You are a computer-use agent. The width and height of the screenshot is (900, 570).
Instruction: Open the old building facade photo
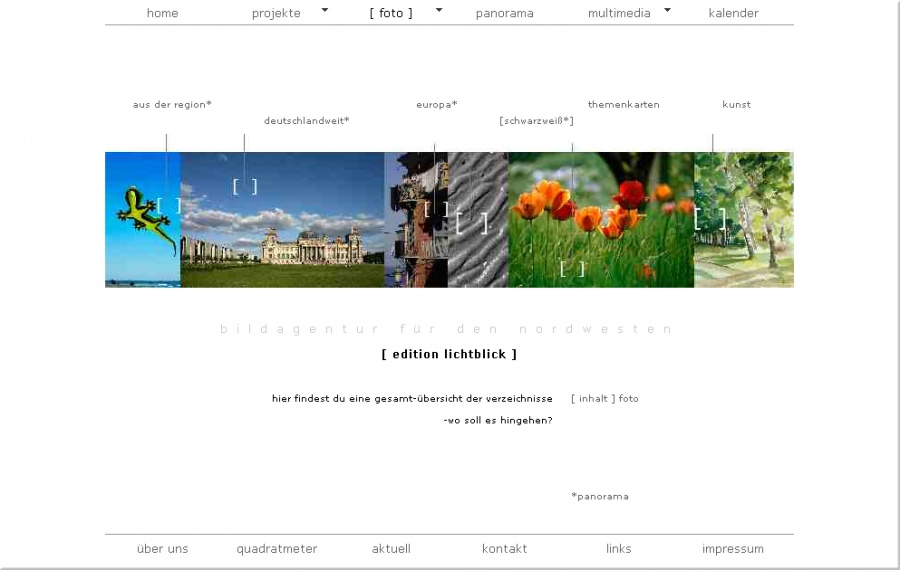click(x=416, y=220)
